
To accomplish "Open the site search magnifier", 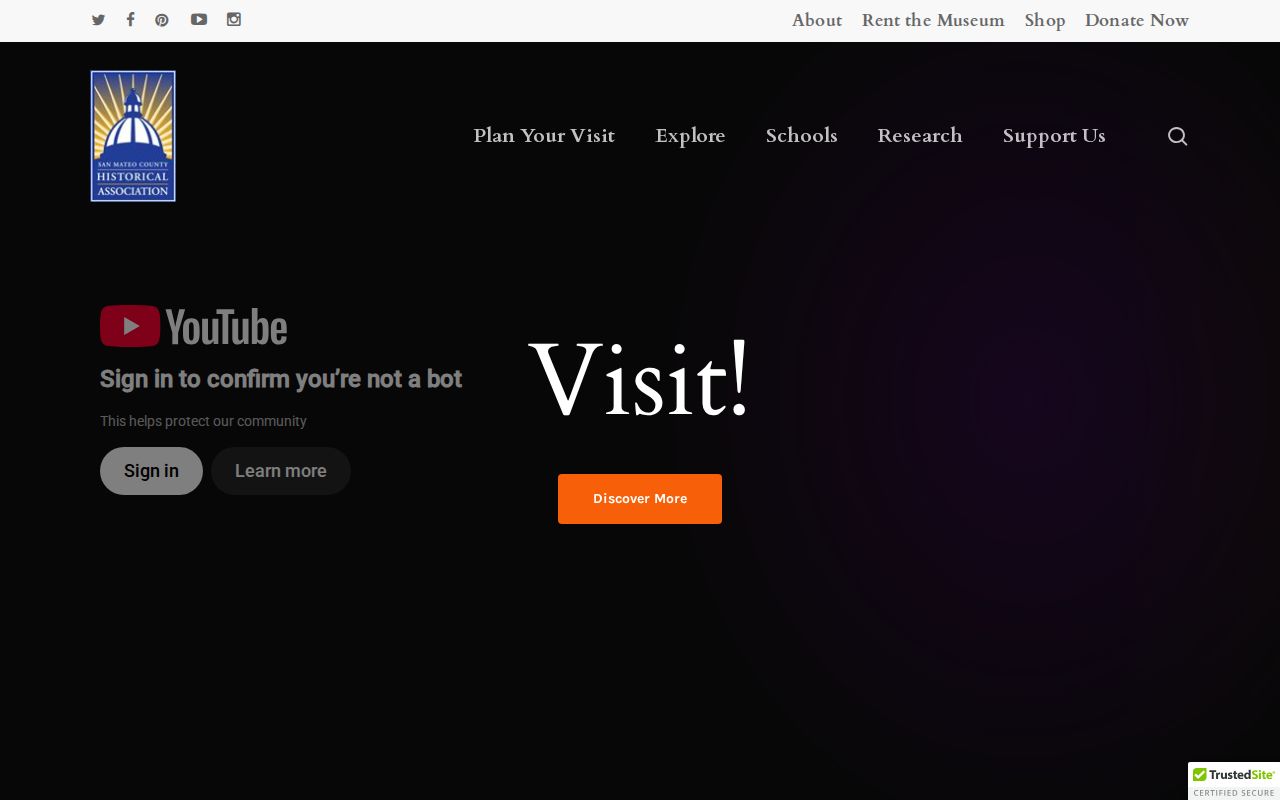I will (x=1178, y=136).
